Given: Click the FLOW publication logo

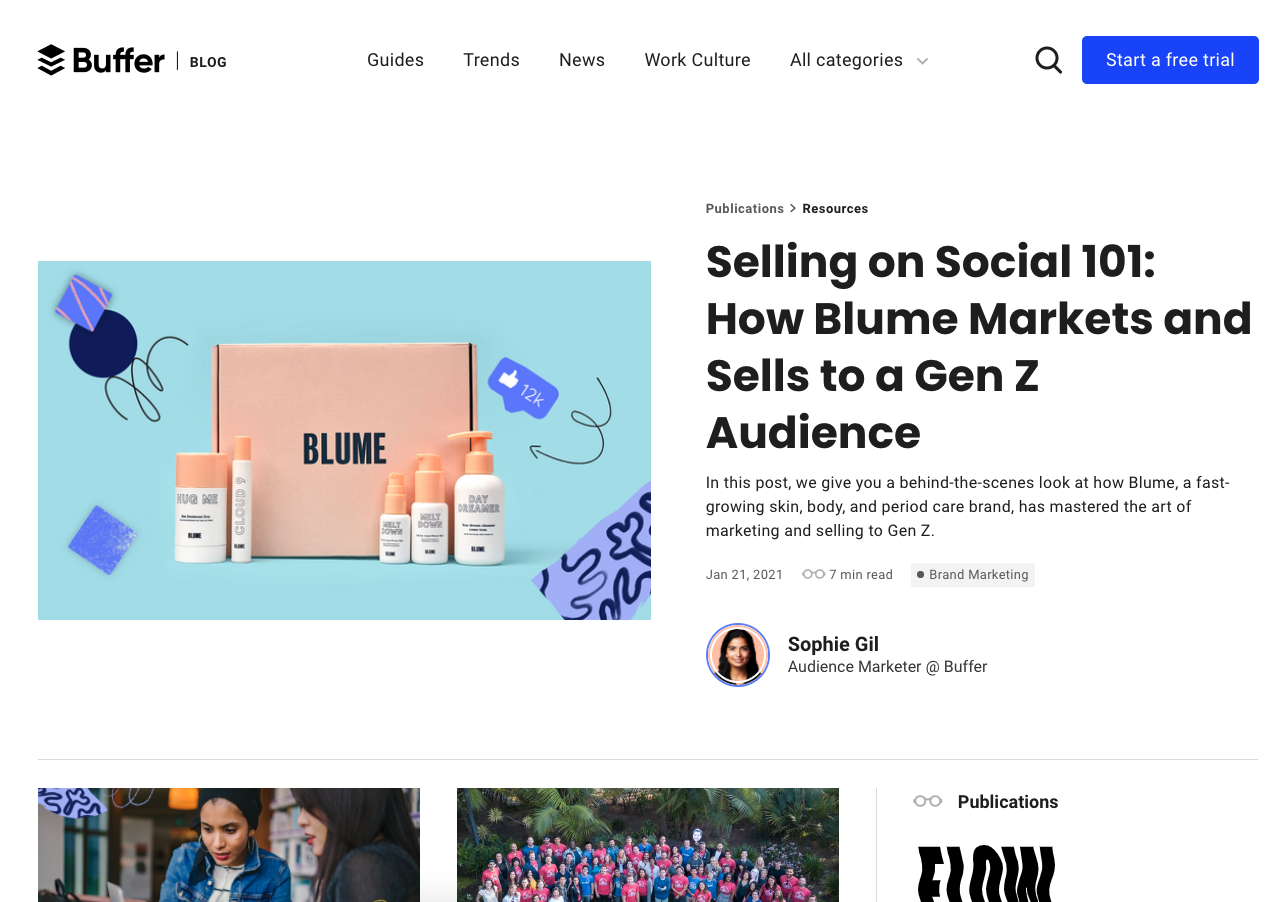Looking at the screenshot, I should click(986, 874).
